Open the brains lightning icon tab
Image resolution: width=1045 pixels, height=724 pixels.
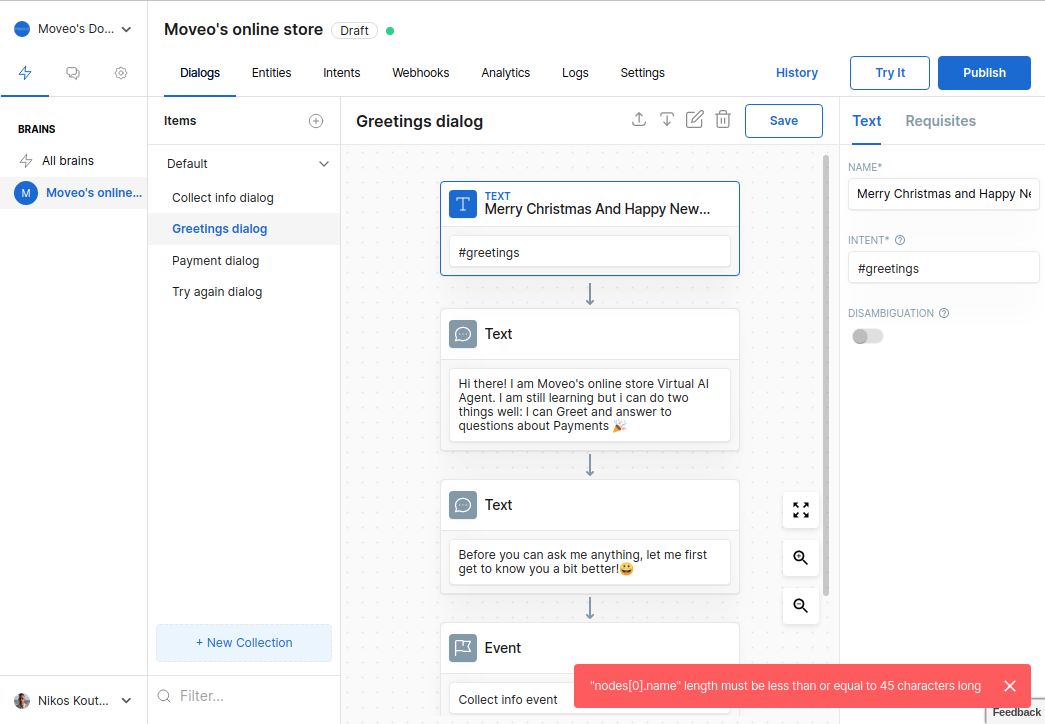[25, 73]
